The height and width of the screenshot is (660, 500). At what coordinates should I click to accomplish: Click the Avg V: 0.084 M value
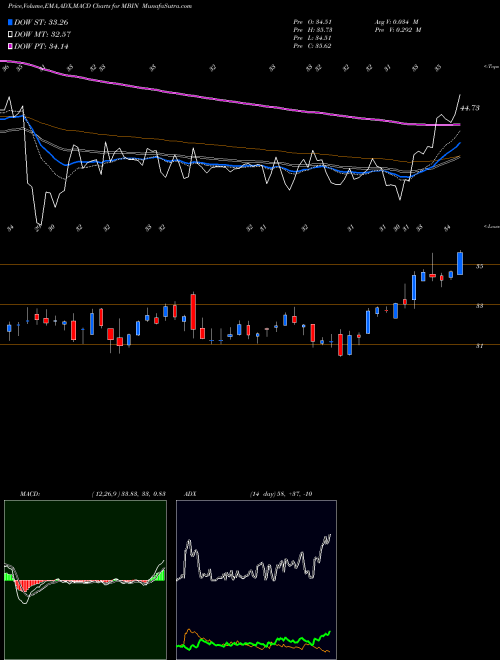(396, 22)
